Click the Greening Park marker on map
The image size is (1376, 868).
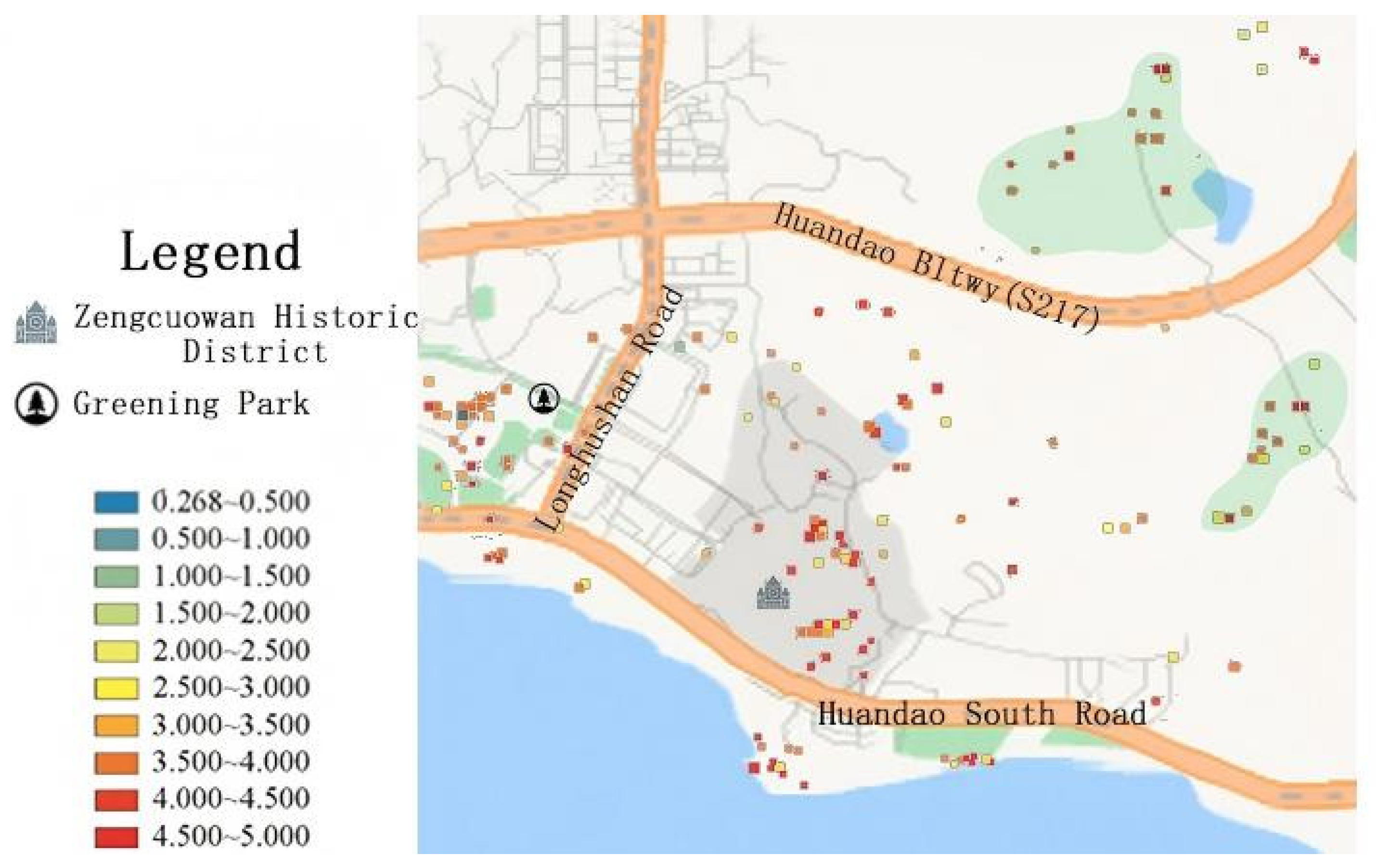pos(543,398)
